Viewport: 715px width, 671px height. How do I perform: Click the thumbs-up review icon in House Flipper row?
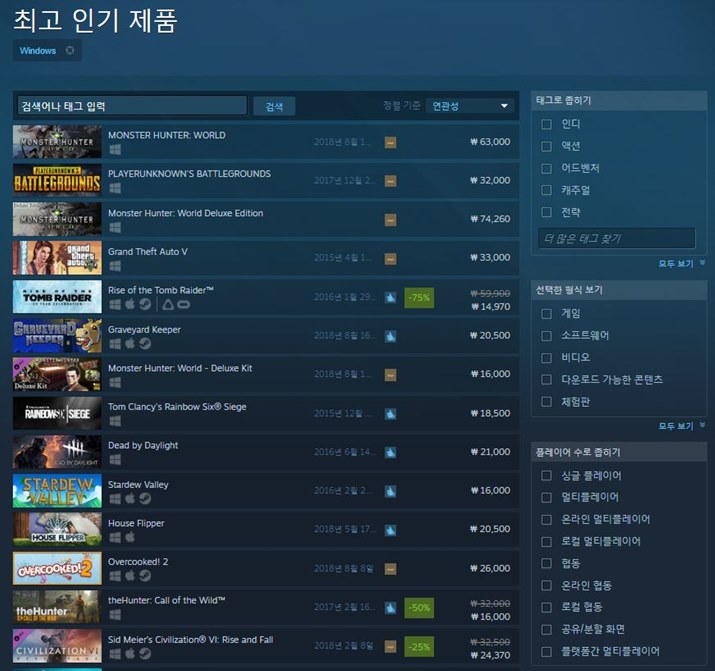[390, 530]
